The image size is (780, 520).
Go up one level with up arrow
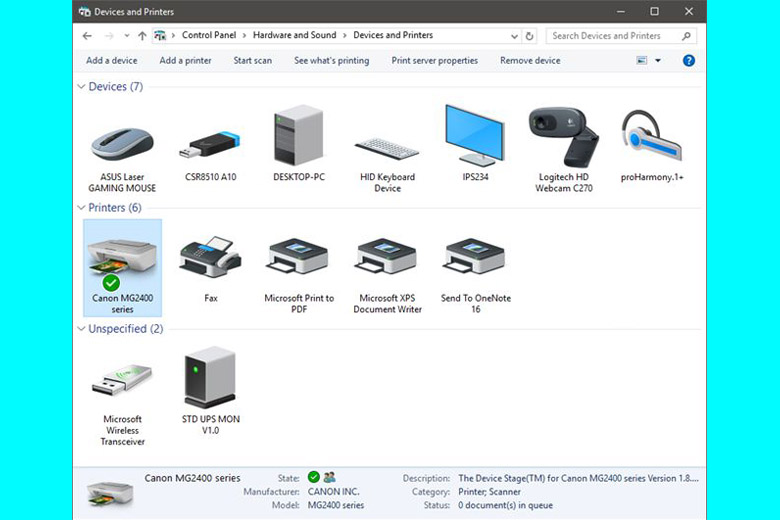tap(142, 36)
